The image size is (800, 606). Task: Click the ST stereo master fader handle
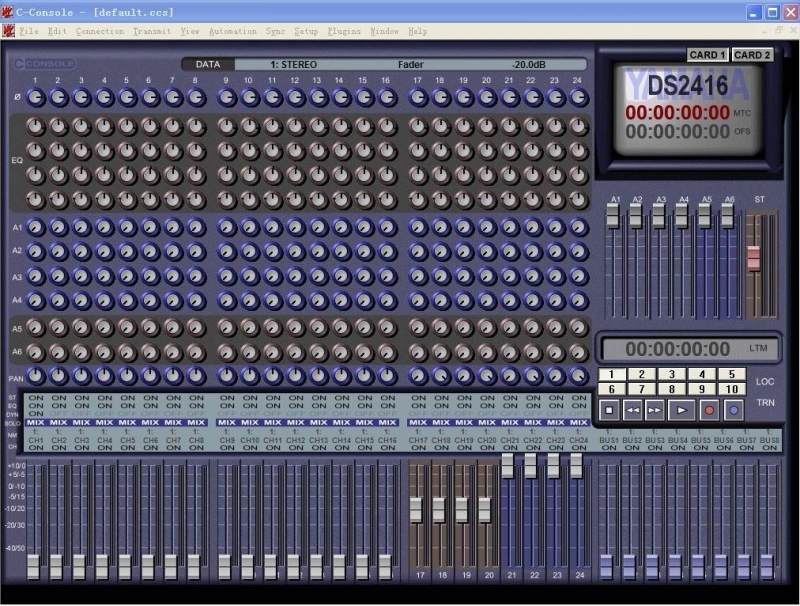[753, 257]
